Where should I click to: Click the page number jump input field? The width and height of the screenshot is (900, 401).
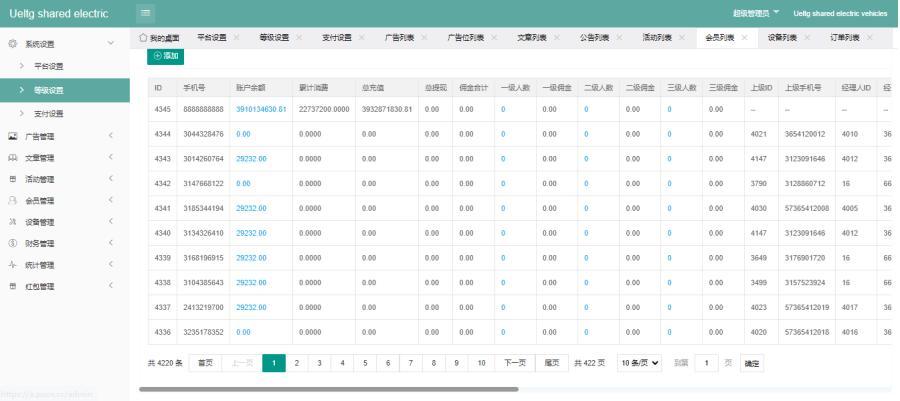coord(706,363)
